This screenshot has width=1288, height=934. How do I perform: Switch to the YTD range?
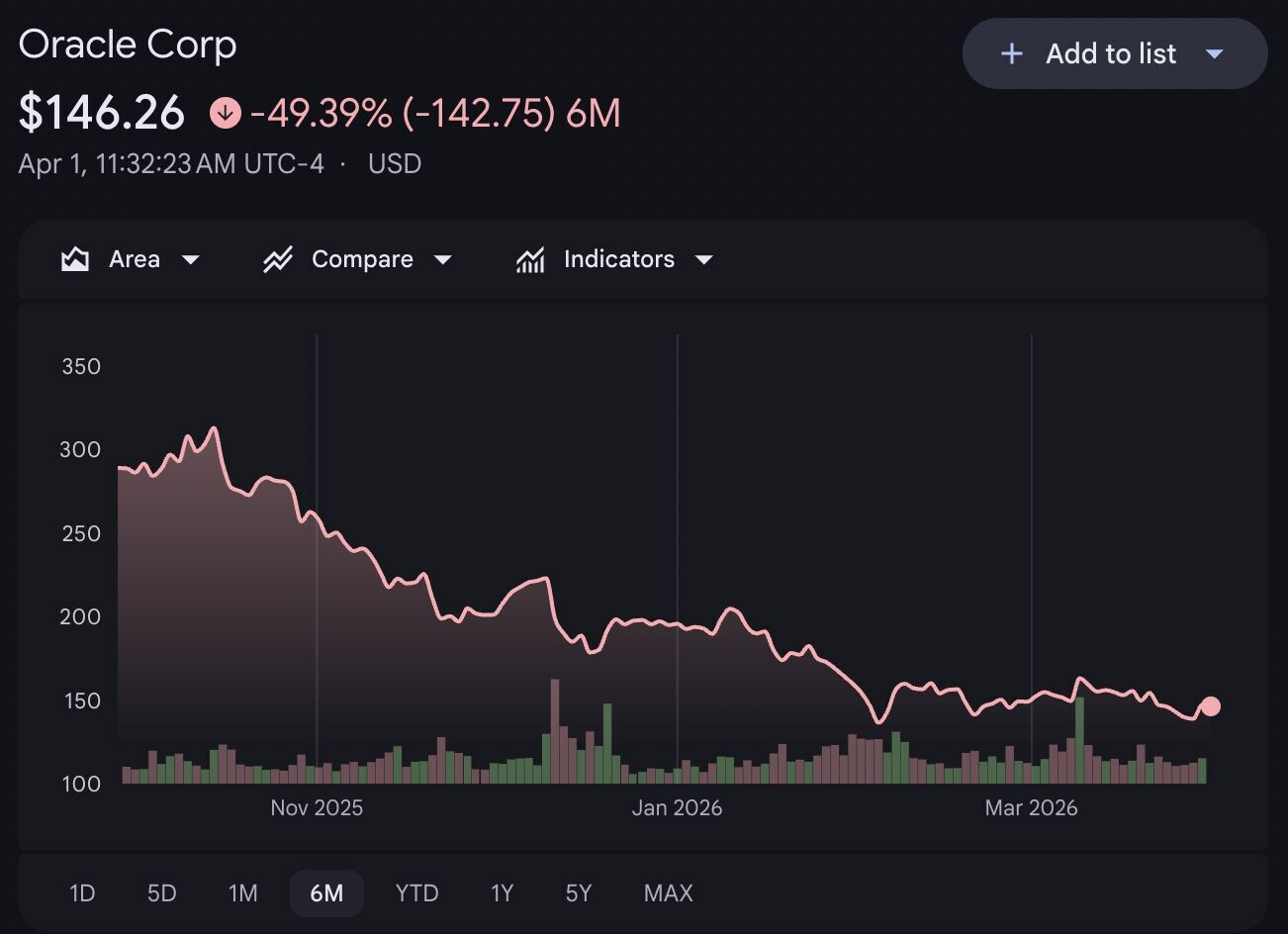click(416, 893)
